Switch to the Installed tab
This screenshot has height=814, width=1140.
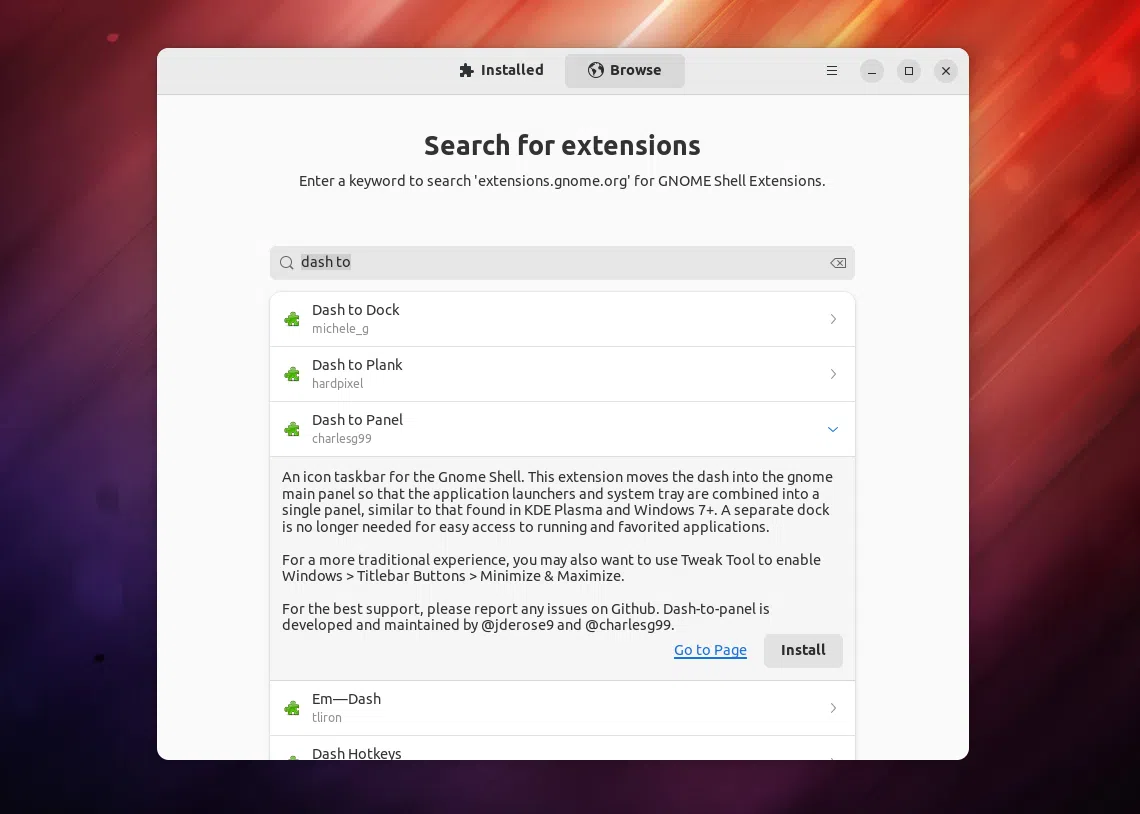pos(501,70)
